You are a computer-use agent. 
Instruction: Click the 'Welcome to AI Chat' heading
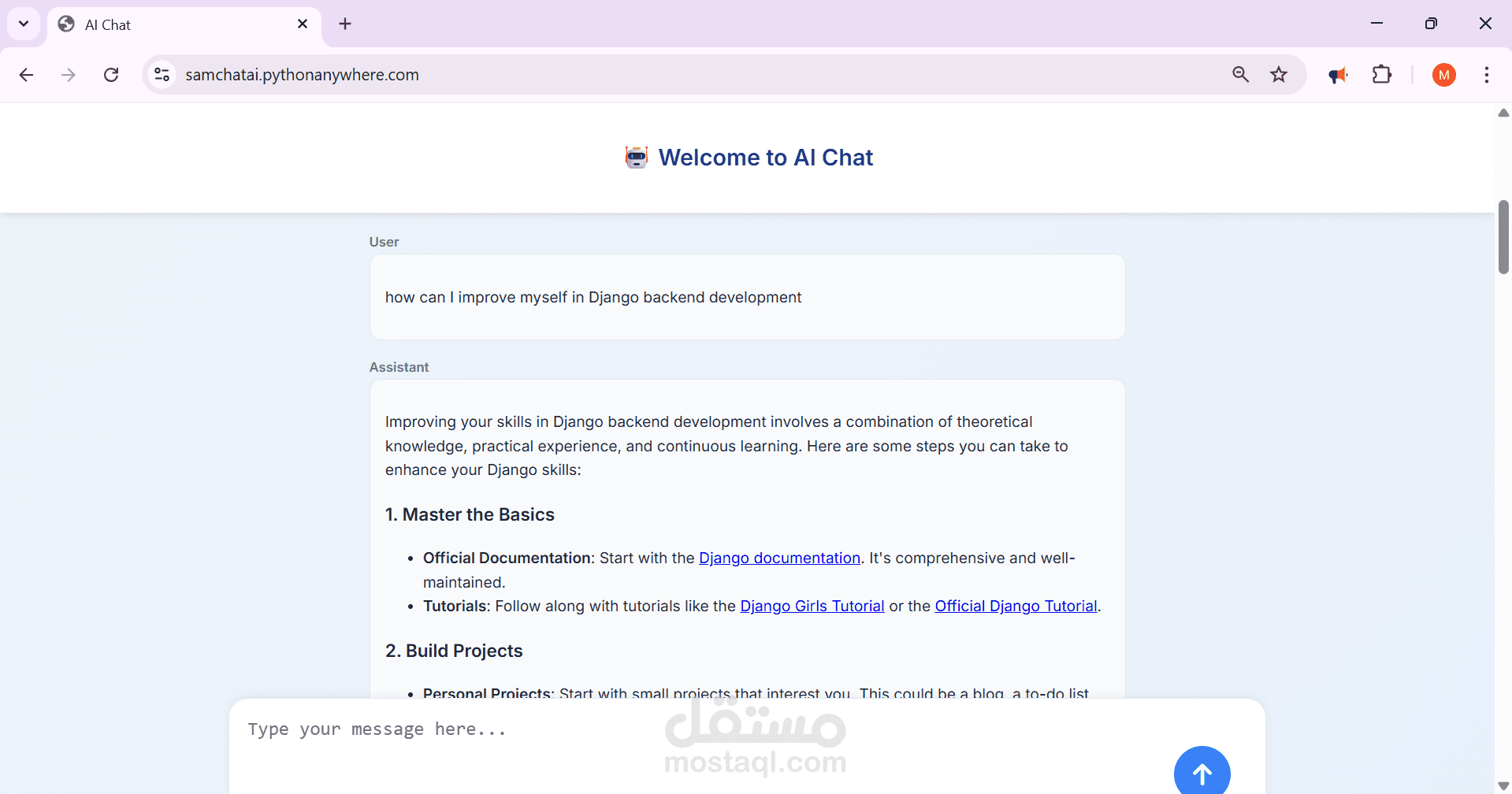(766, 158)
